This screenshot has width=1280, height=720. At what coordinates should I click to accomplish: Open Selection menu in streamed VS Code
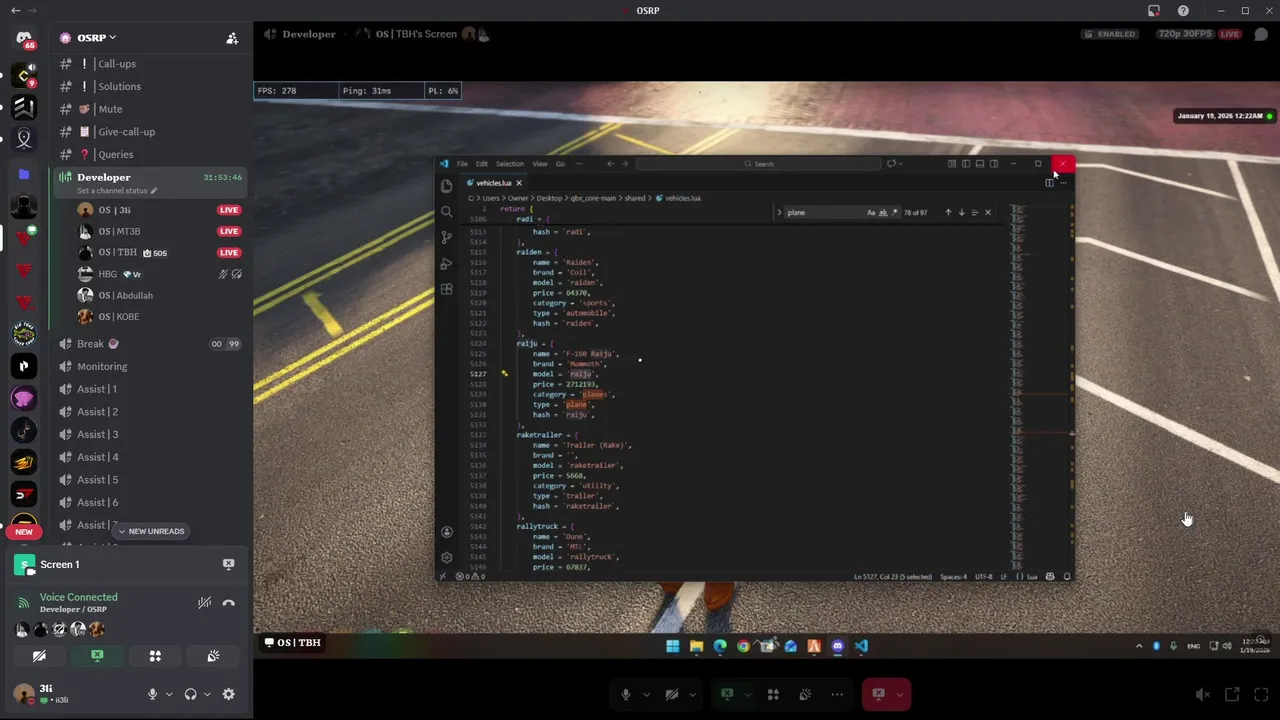tap(509, 164)
